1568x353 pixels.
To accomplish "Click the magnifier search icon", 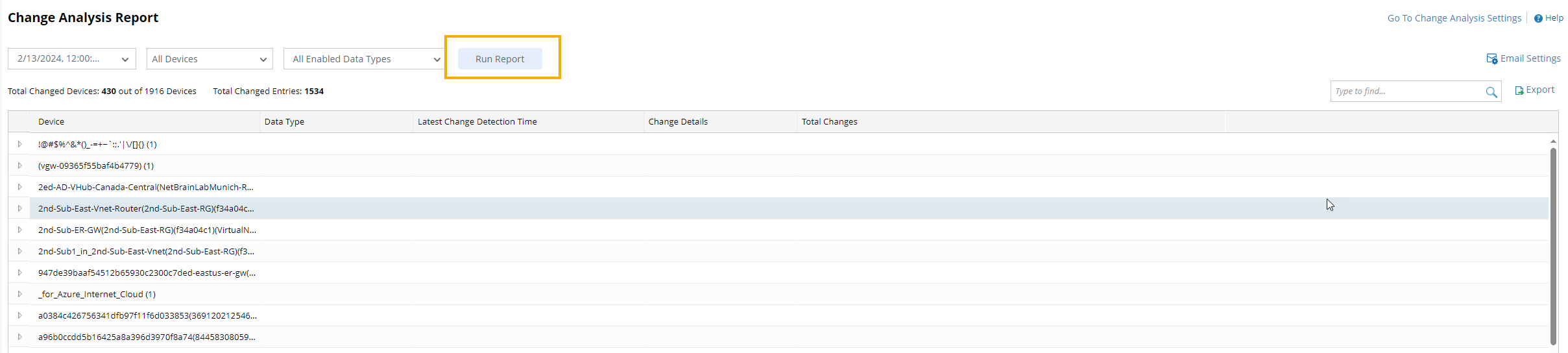I will [x=1491, y=92].
